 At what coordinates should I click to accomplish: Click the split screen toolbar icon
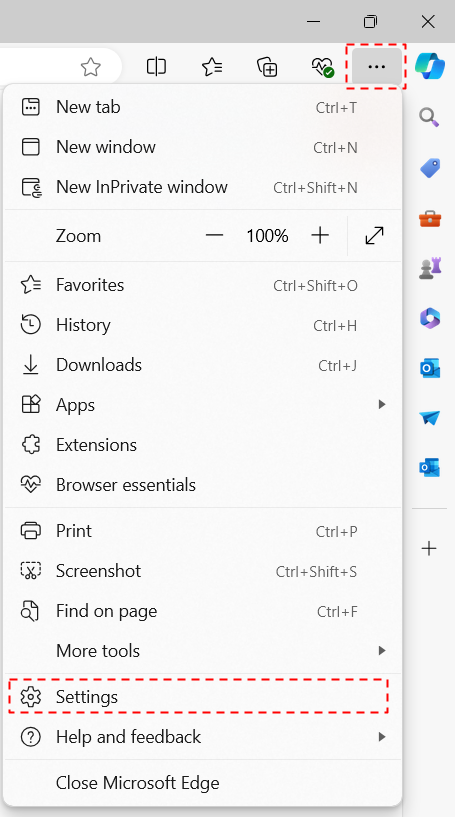click(156, 67)
